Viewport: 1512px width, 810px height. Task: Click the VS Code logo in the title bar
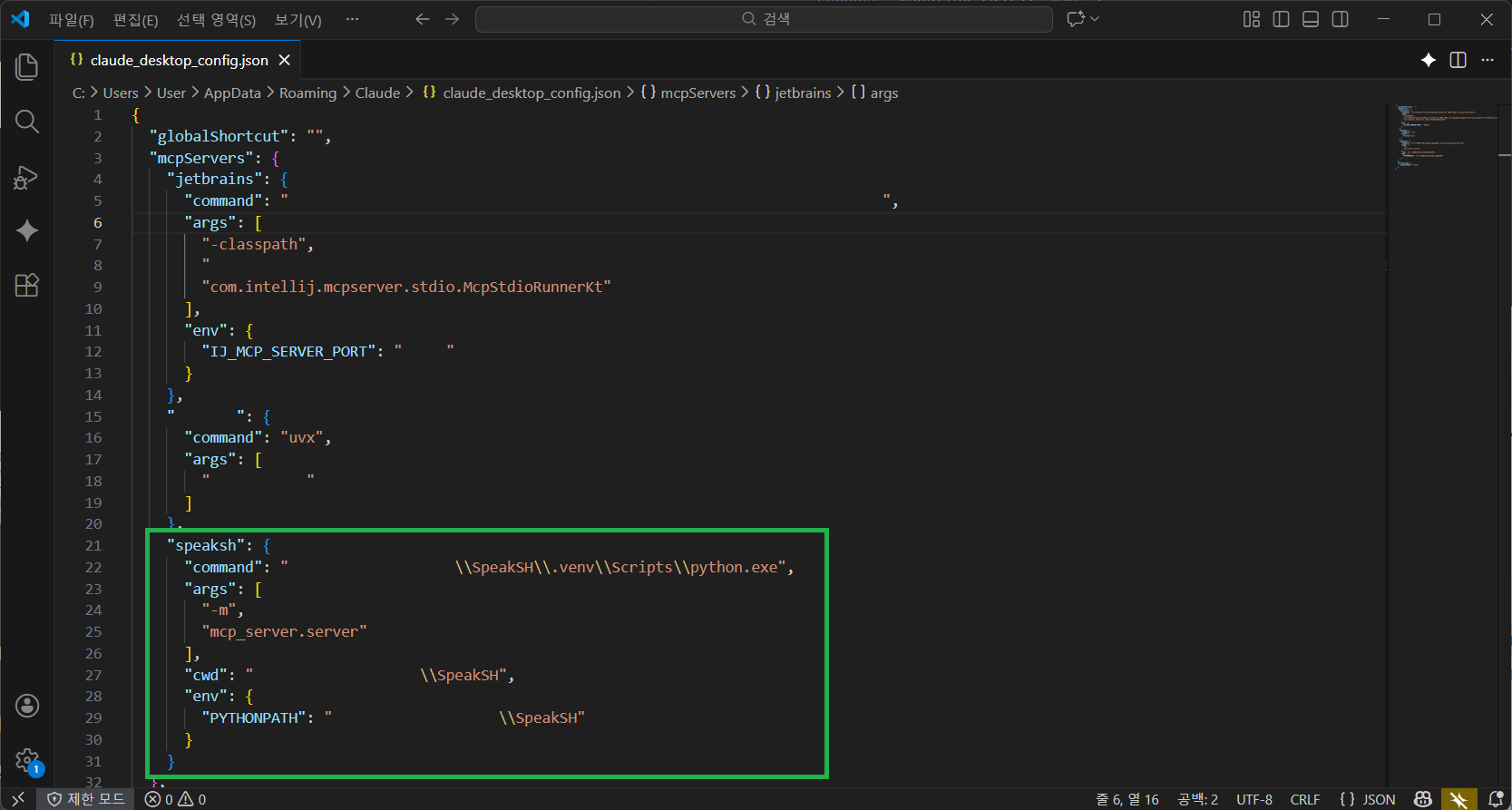[20, 19]
